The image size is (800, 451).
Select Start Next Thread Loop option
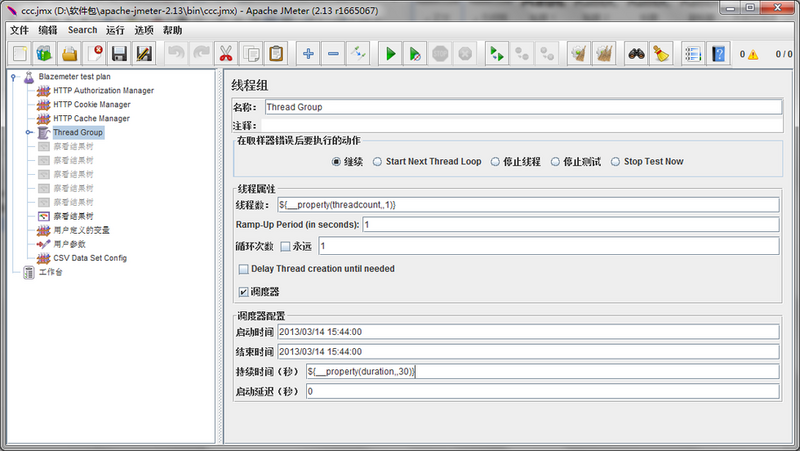pos(377,162)
